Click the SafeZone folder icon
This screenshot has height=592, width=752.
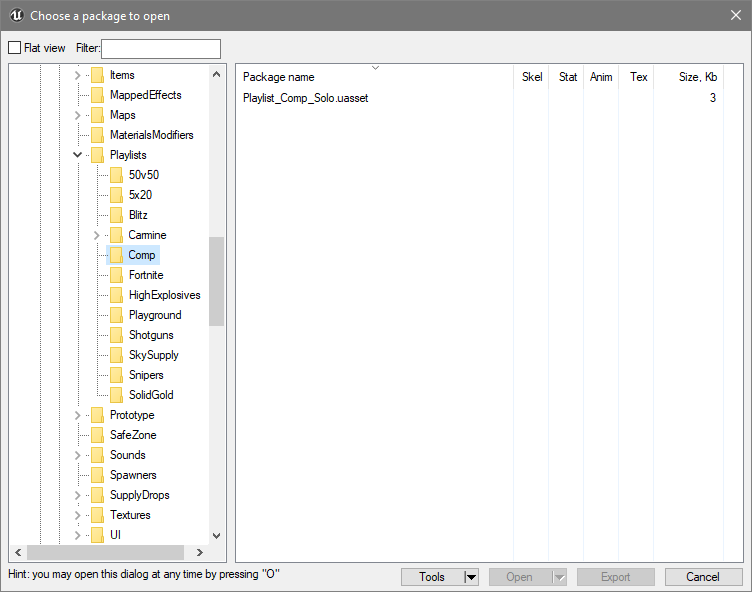coord(97,435)
